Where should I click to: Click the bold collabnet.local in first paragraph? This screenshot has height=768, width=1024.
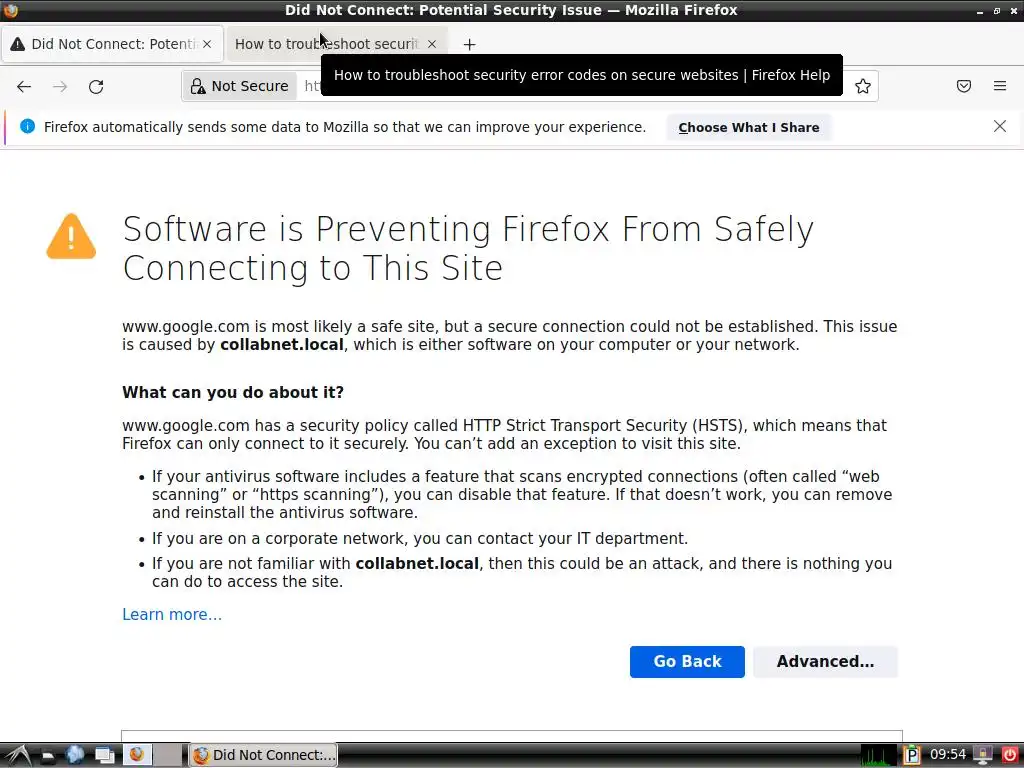pos(281,345)
